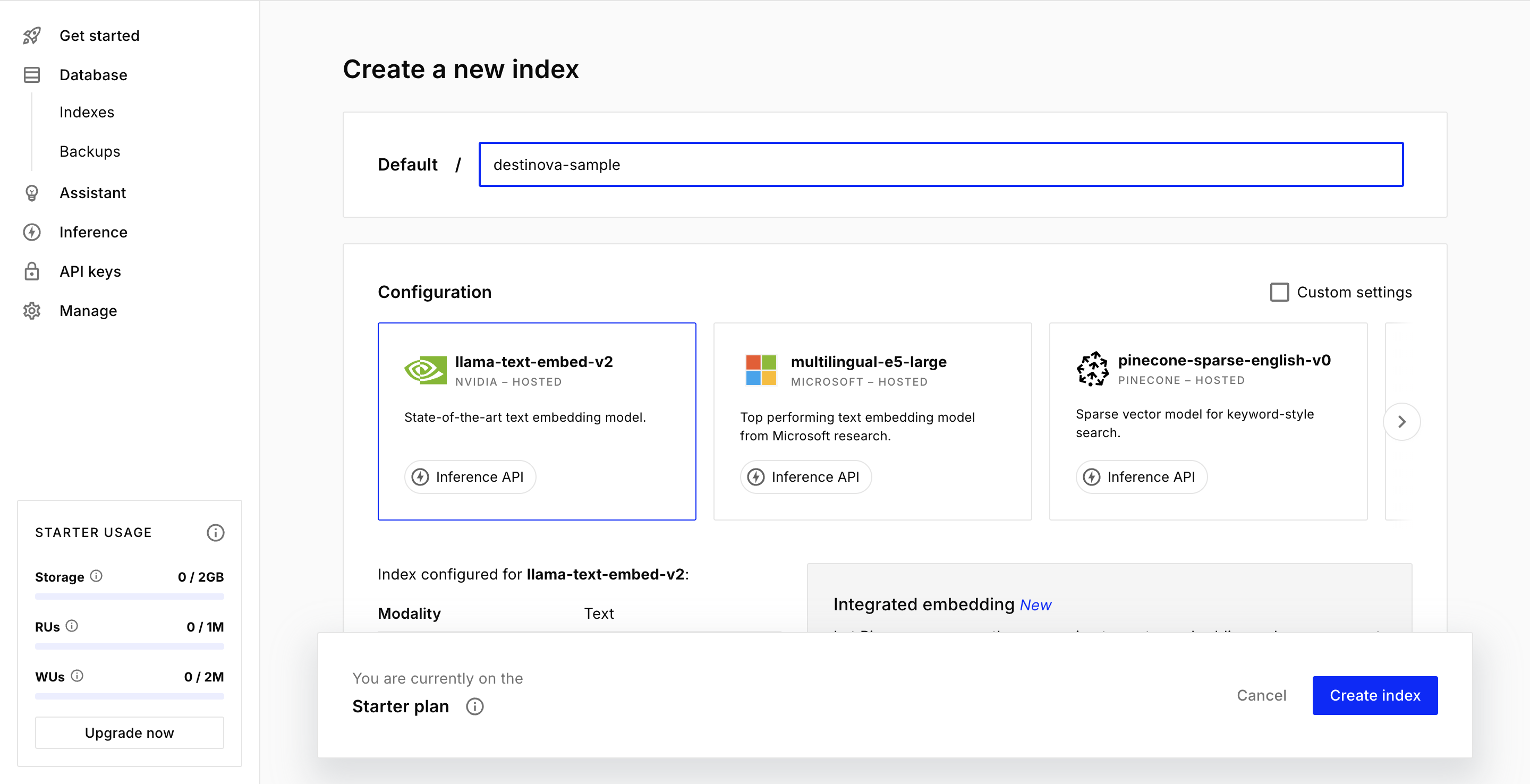Open the Database section in sidebar
The width and height of the screenshot is (1530, 784).
coord(93,75)
